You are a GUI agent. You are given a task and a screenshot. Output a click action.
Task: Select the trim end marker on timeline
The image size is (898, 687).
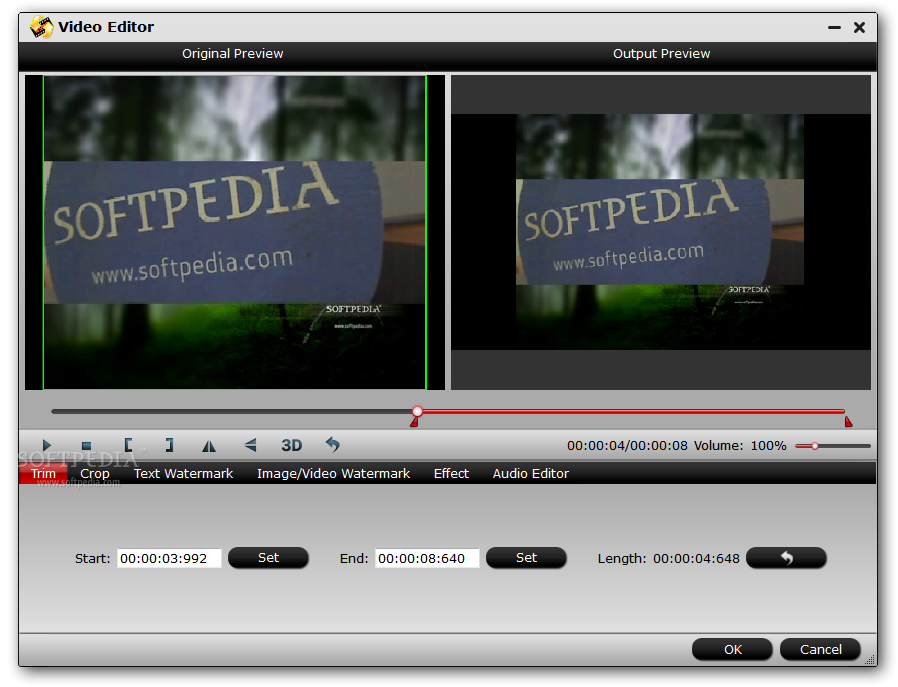point(848,422)
